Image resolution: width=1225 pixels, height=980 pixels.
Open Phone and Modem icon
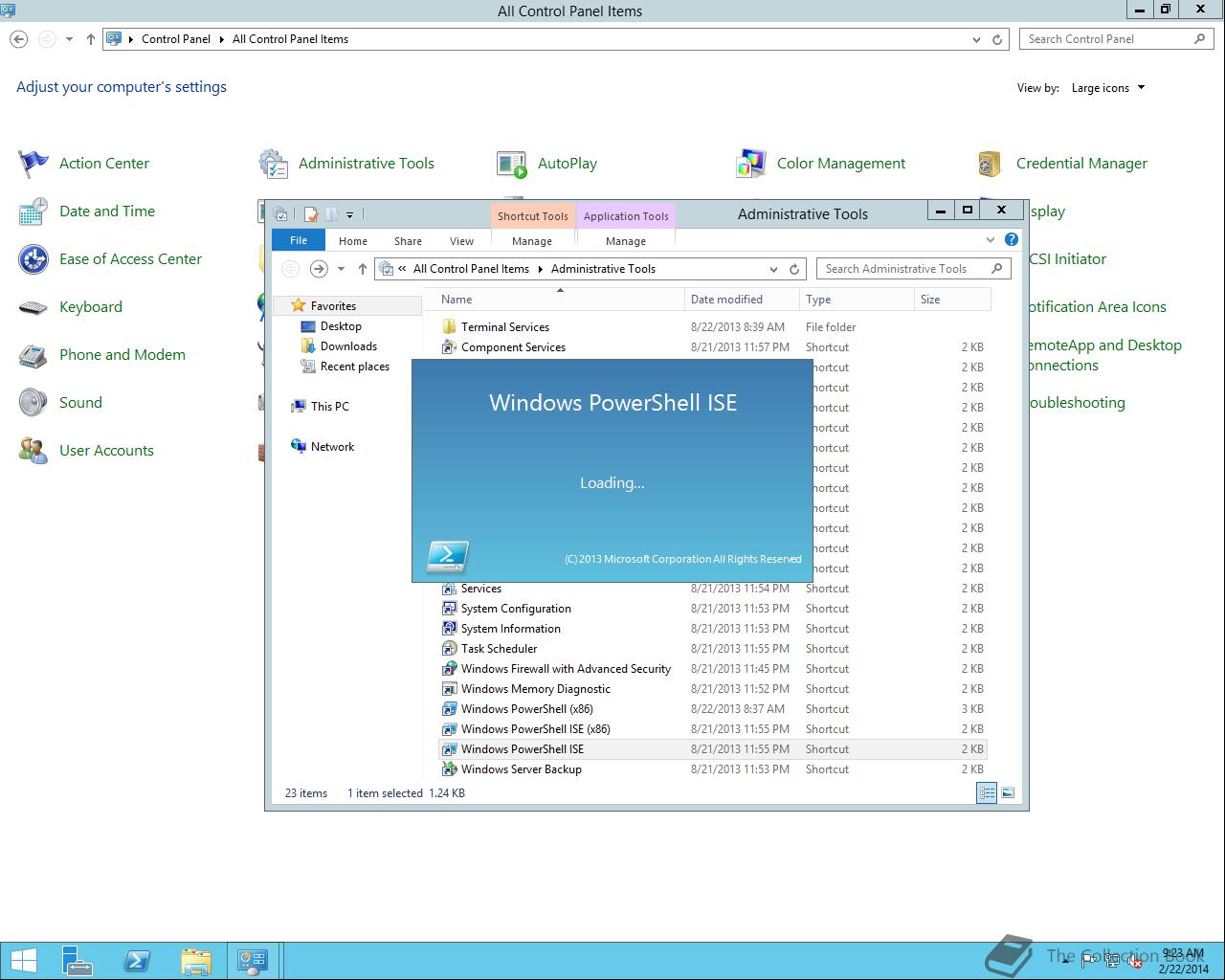pos(33,355)
